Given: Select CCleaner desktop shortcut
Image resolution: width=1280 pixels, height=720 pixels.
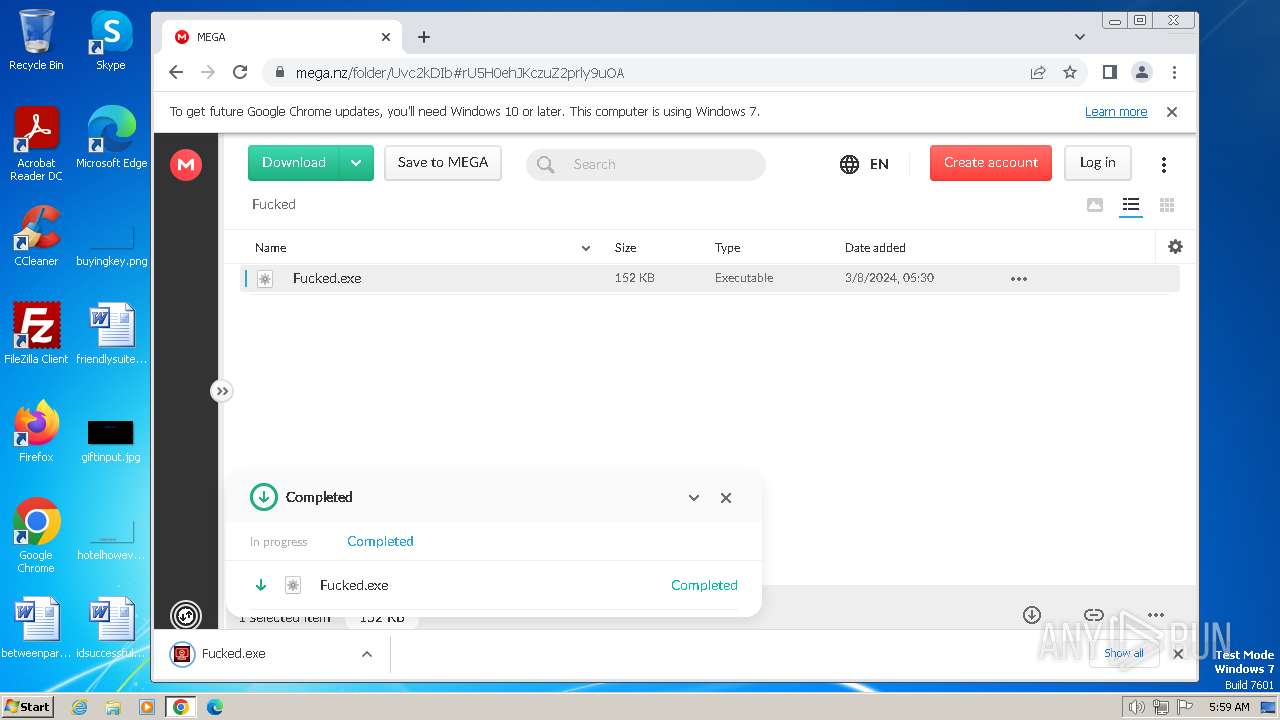Looking at the screenshot, I should (36, 236).
